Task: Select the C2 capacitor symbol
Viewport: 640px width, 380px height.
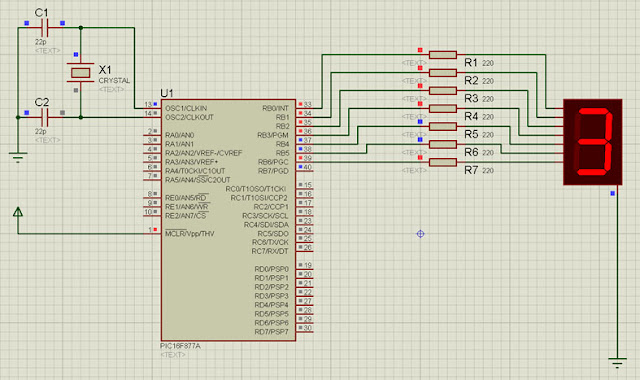Action: click(x=45, y=118)
